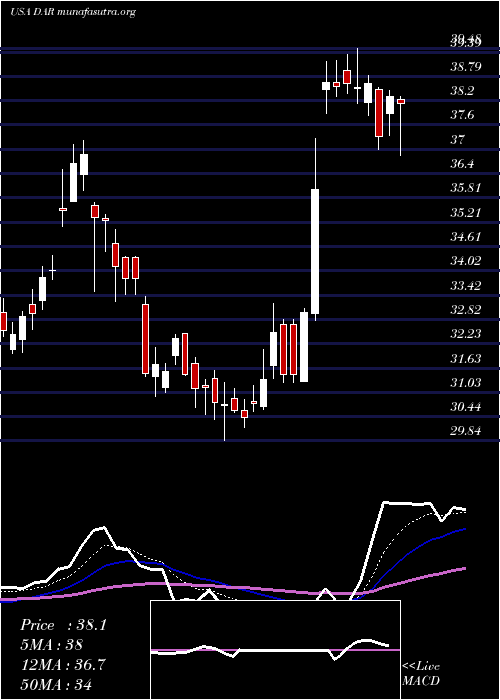Click the 32.82 price axis label

pyautogui.click(x=466, y=310)
